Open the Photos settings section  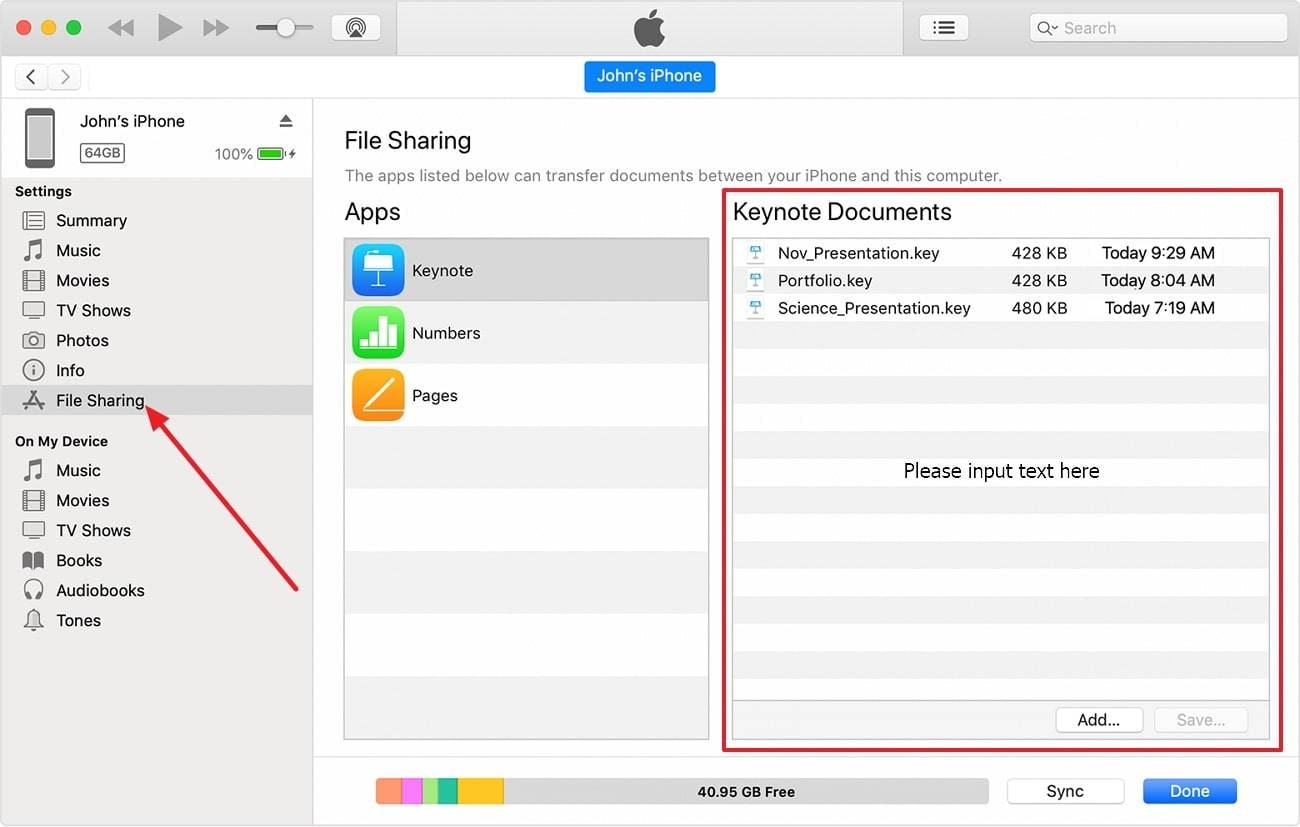point(84,340)
